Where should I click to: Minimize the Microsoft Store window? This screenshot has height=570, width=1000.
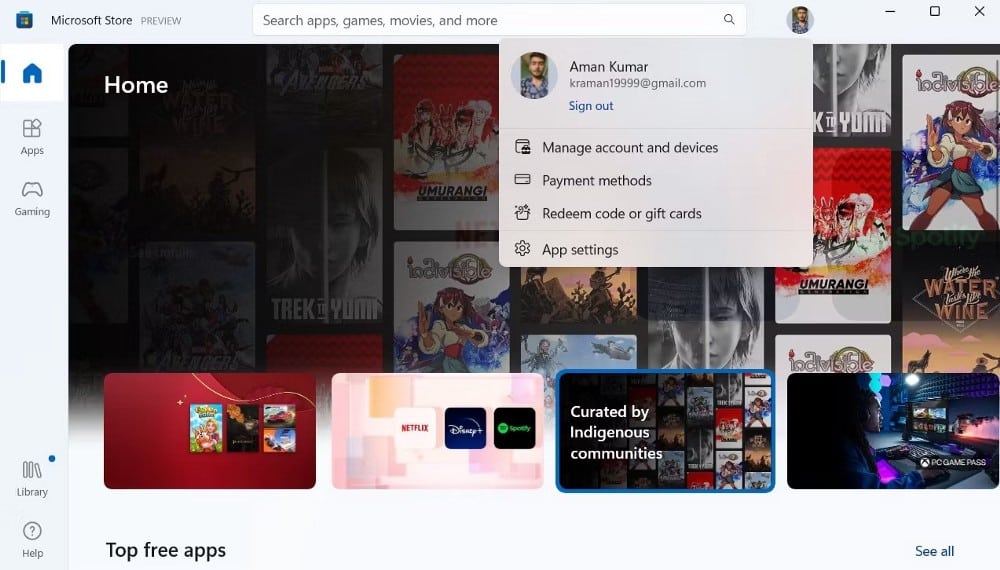[890, 11]
